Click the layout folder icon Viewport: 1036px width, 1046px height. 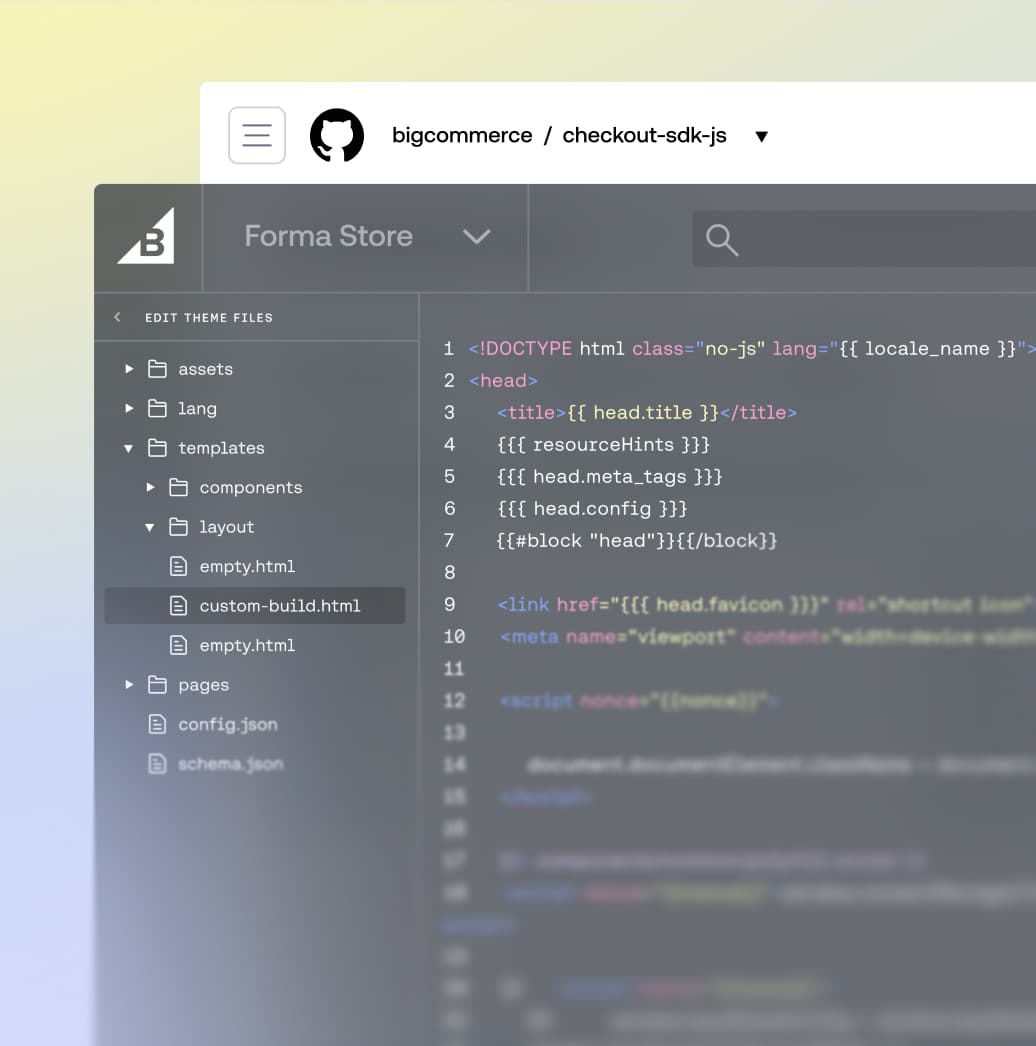(x=179, y=527)
